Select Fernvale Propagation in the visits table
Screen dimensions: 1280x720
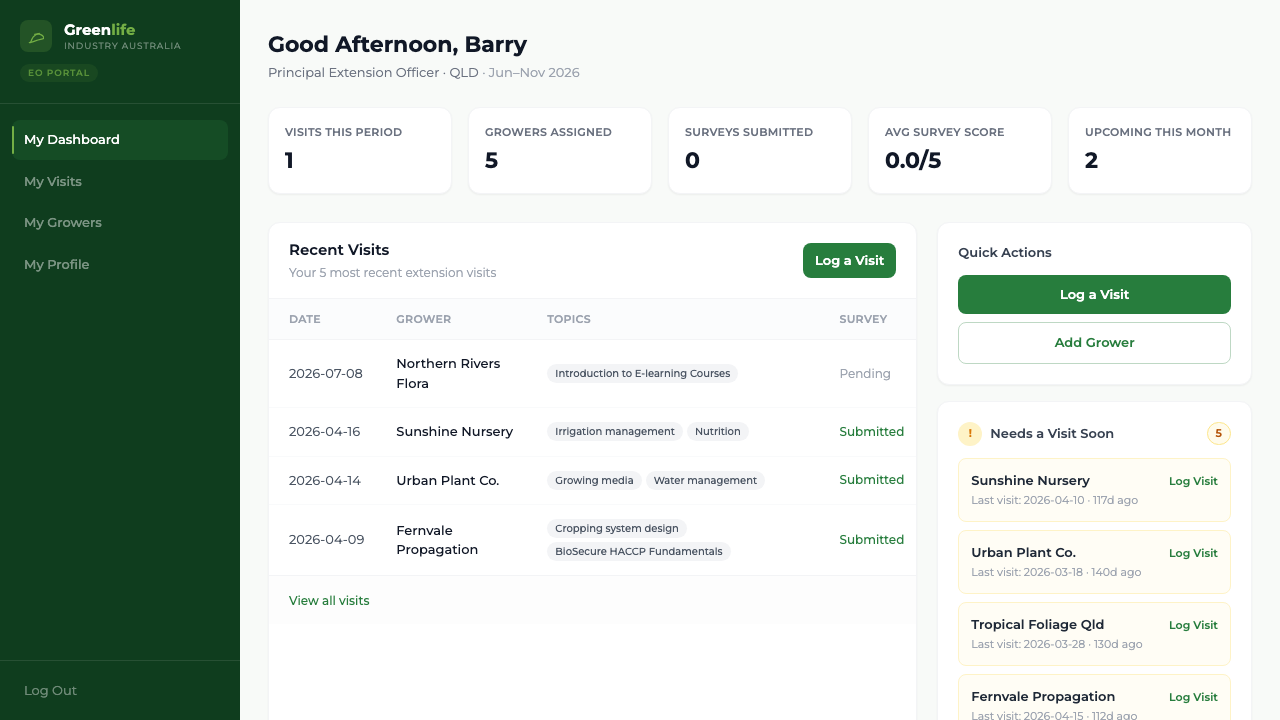tap(437, 540)
